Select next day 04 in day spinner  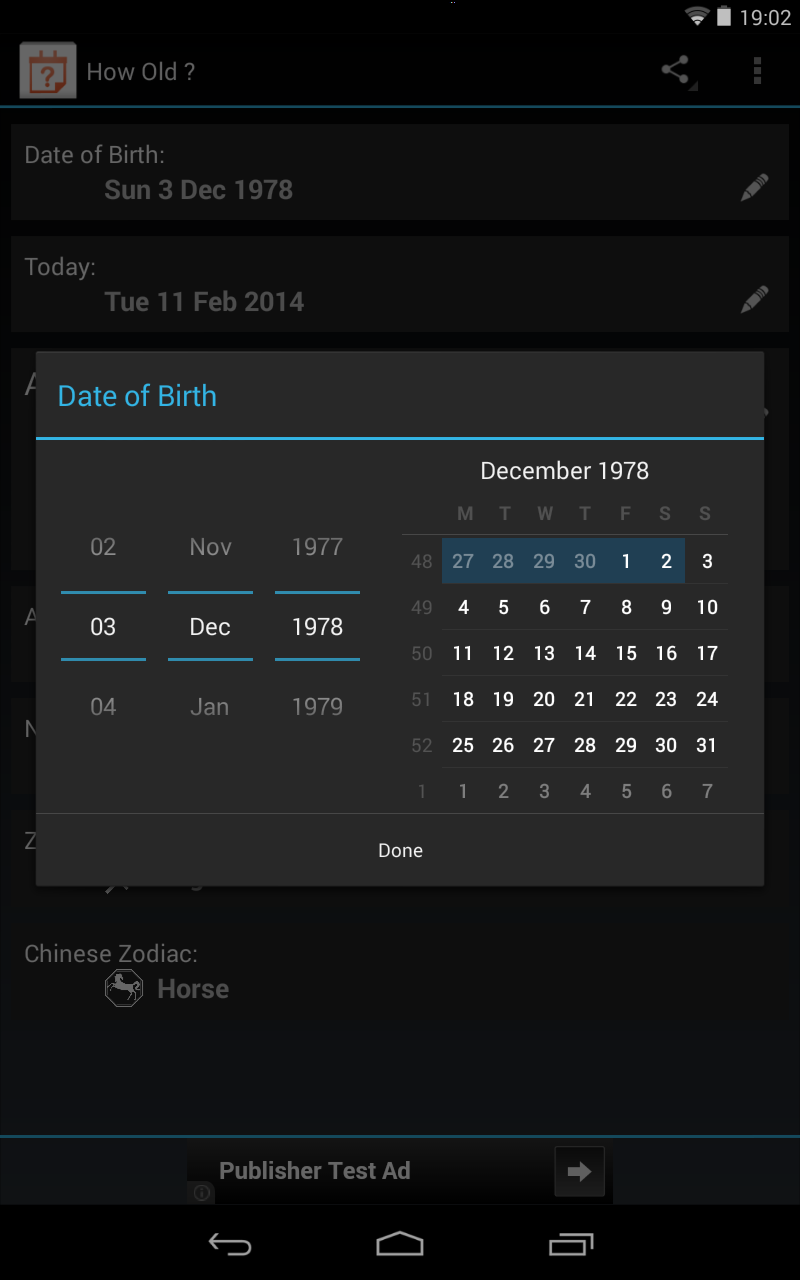click(103, 707)
